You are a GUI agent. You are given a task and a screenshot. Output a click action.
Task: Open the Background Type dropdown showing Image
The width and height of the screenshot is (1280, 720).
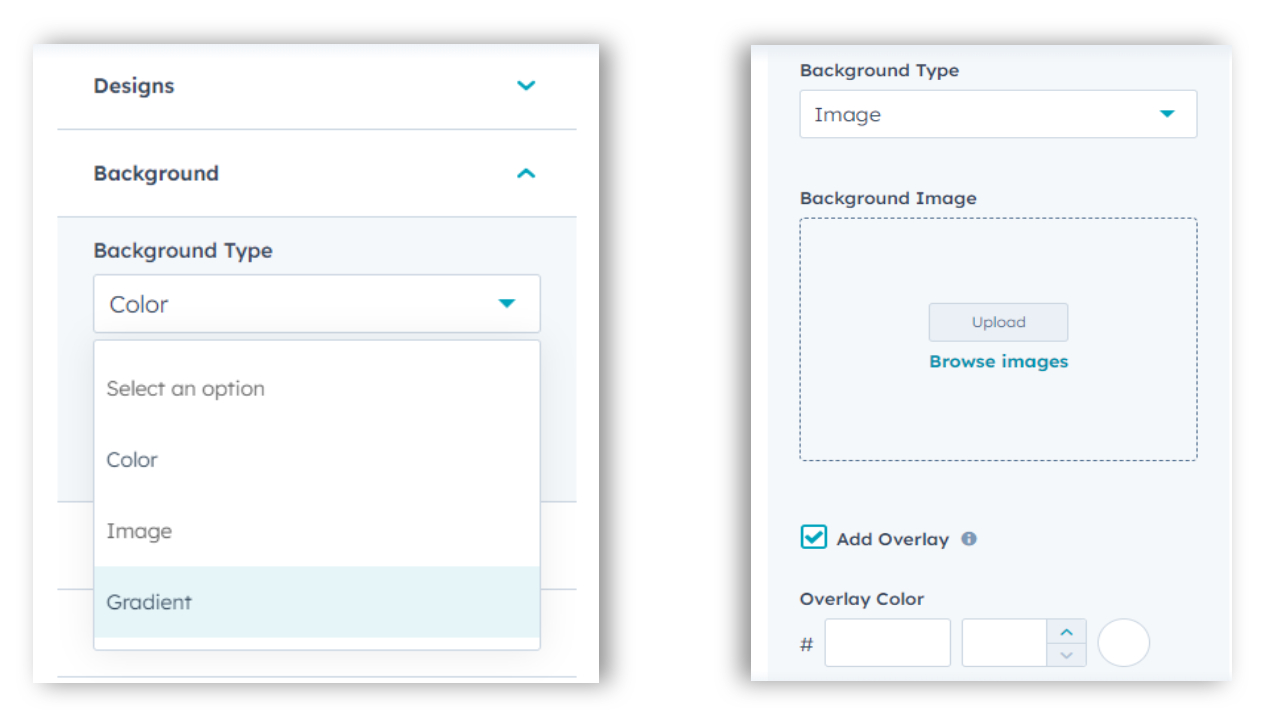coord(997,115)
